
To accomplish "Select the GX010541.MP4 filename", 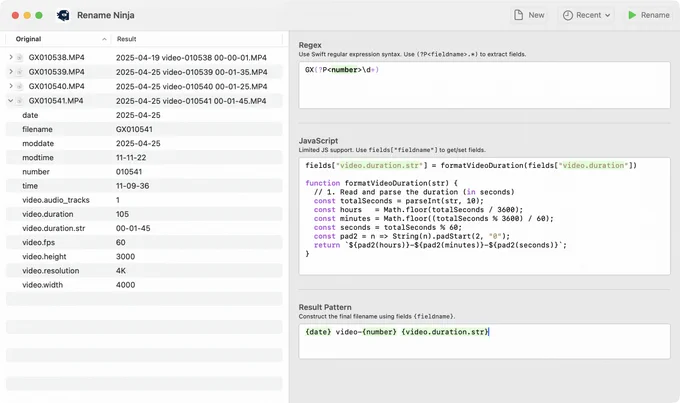I will tap(56, 101).
